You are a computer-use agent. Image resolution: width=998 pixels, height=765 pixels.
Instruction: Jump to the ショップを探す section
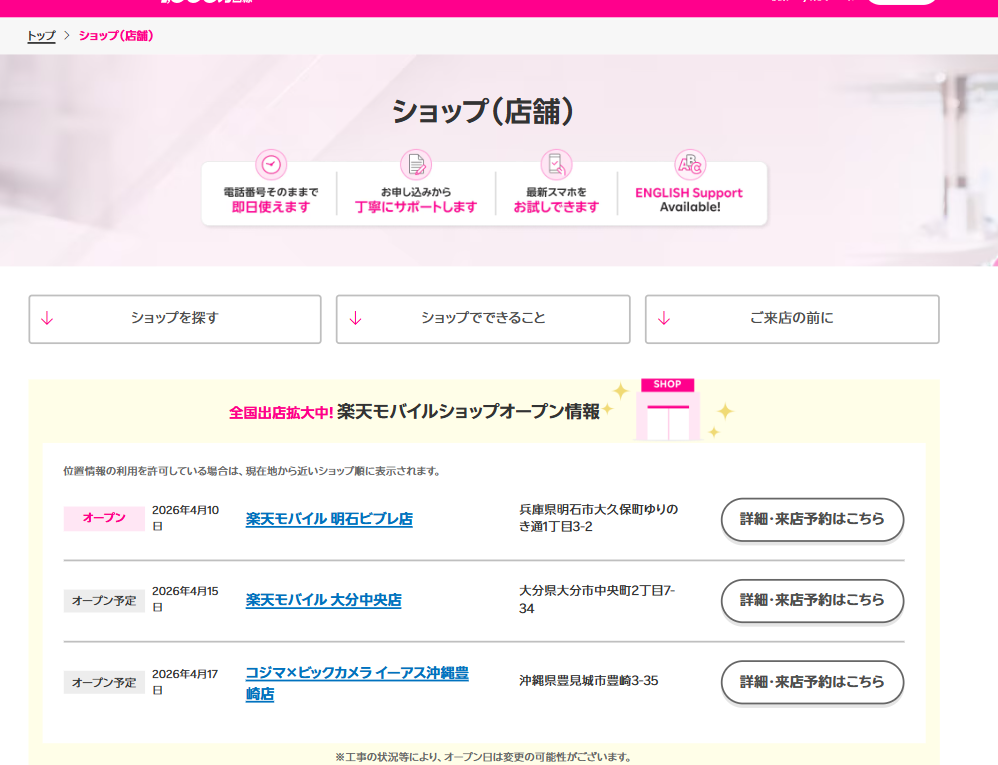tap(175, 319)
